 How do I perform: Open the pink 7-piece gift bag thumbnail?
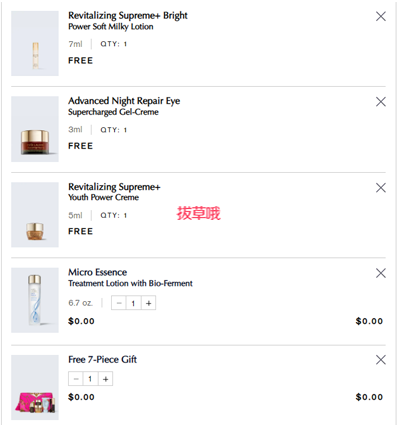(35, 387)
